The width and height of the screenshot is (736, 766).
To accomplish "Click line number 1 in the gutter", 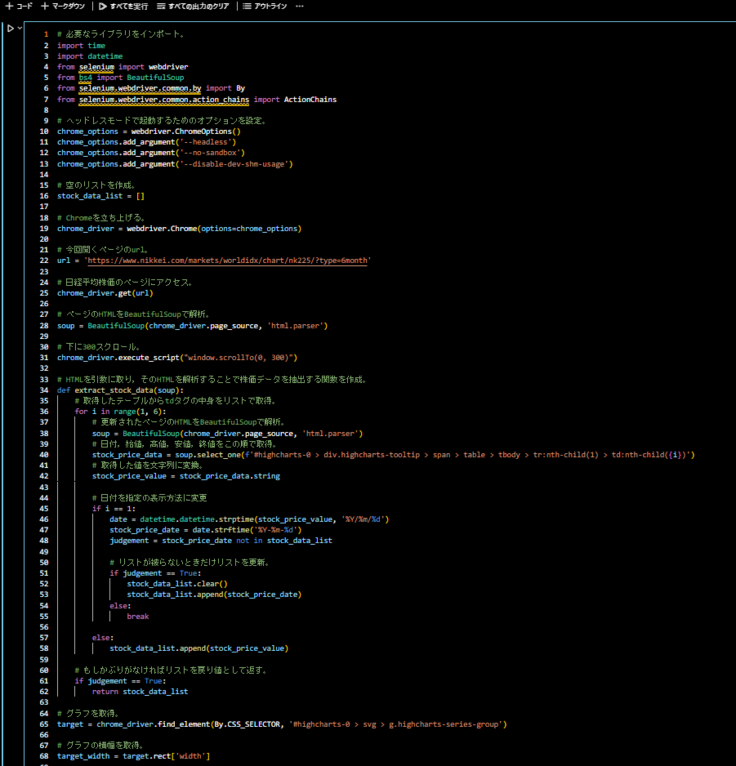I will click(45, 34).
